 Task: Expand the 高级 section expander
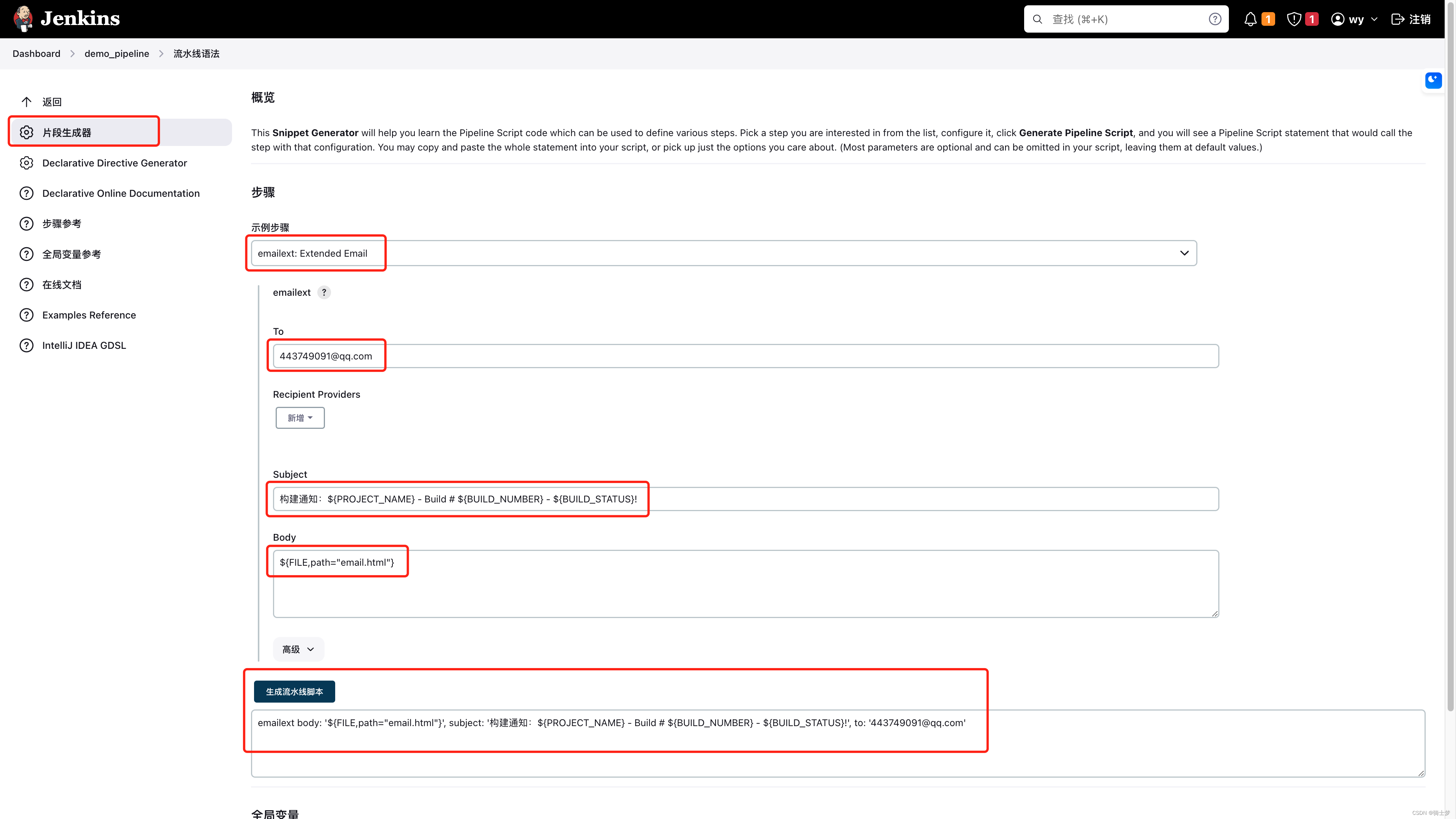click(x=297, y=649)
